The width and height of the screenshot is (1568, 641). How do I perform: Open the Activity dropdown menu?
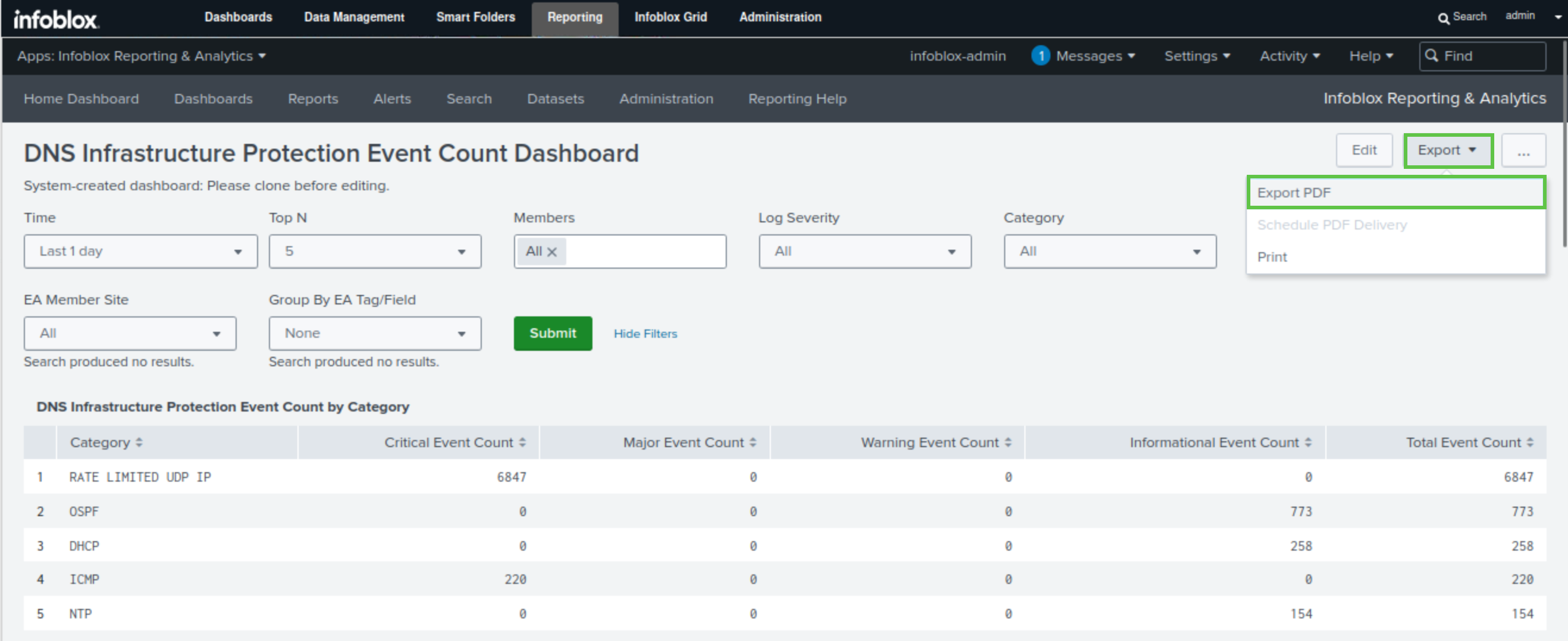(x=1289, y=56)
